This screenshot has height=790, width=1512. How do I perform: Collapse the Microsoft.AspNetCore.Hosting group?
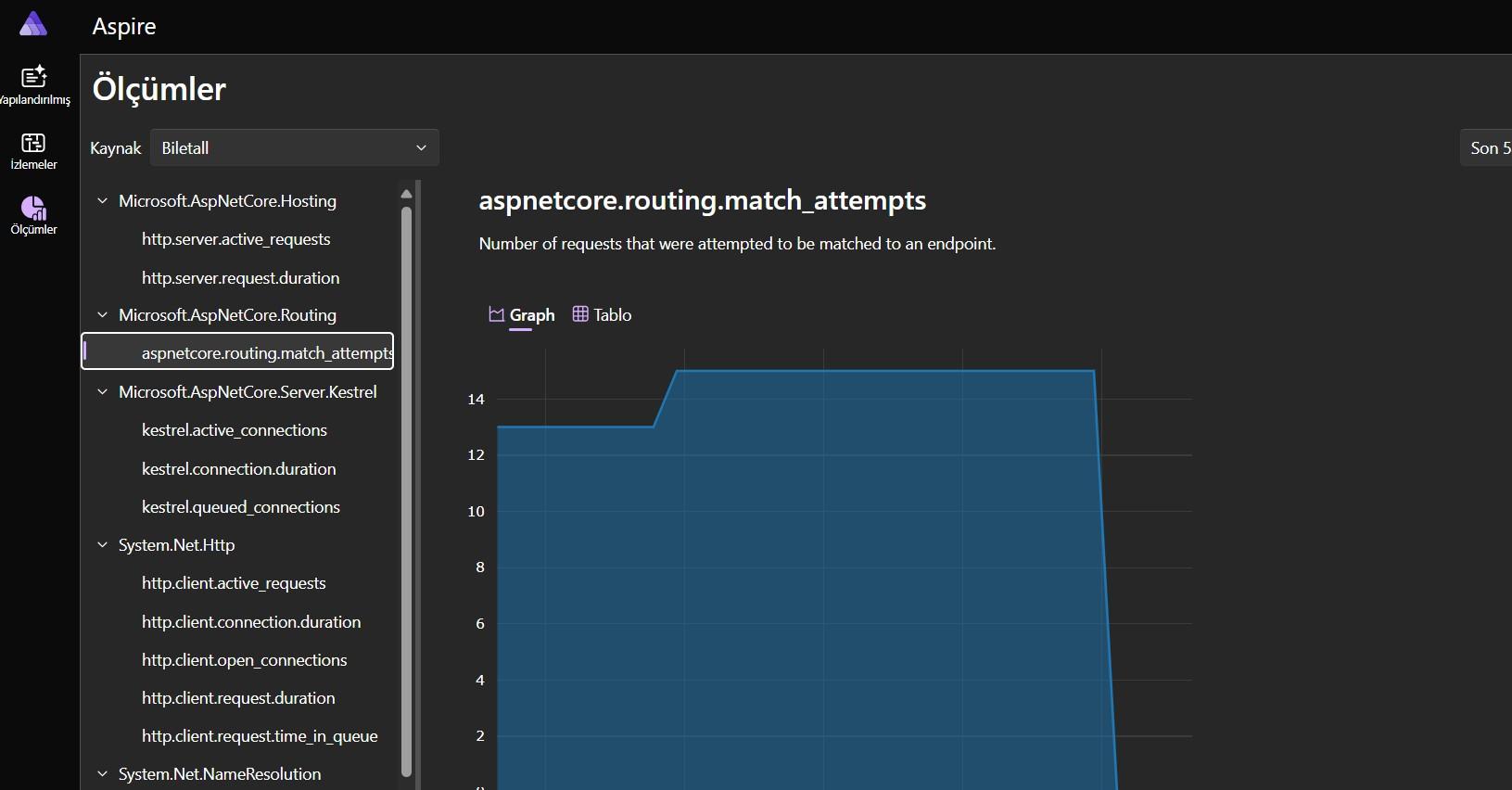point(103,201)
